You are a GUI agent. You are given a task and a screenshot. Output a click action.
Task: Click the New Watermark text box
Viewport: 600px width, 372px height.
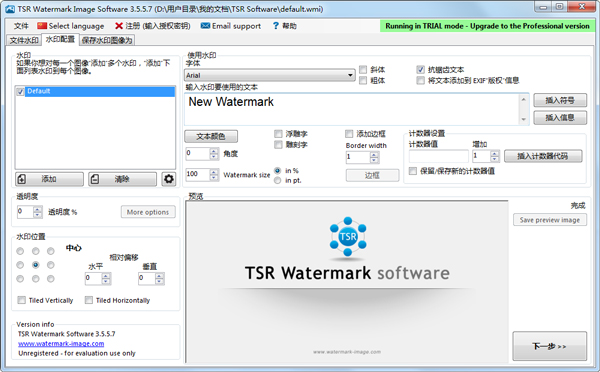(352, 109)
